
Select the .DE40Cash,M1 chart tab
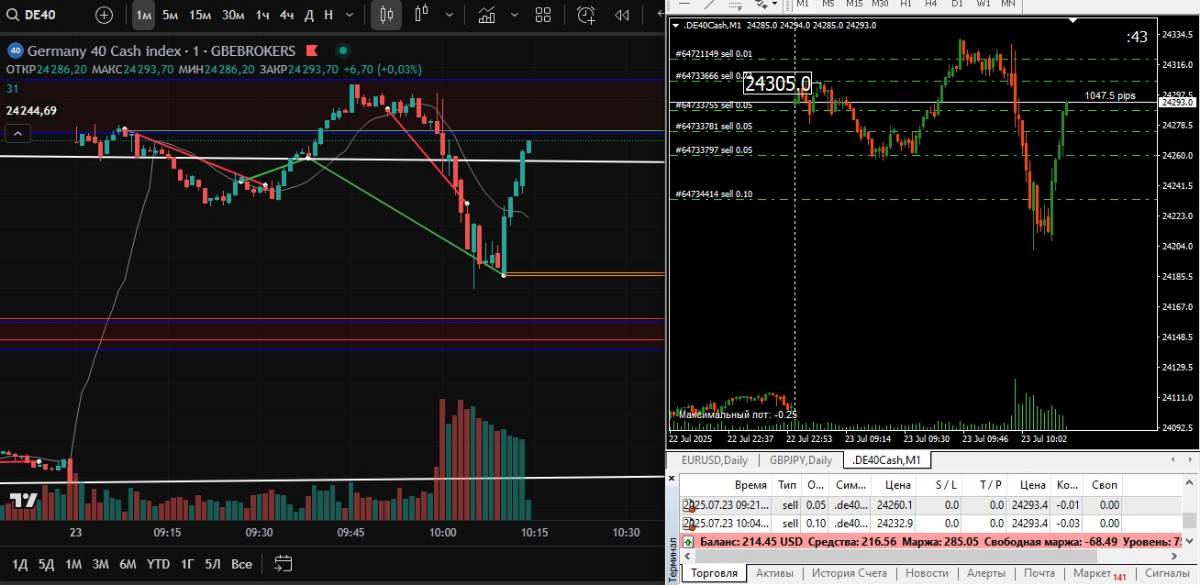[x=887, y=460]
